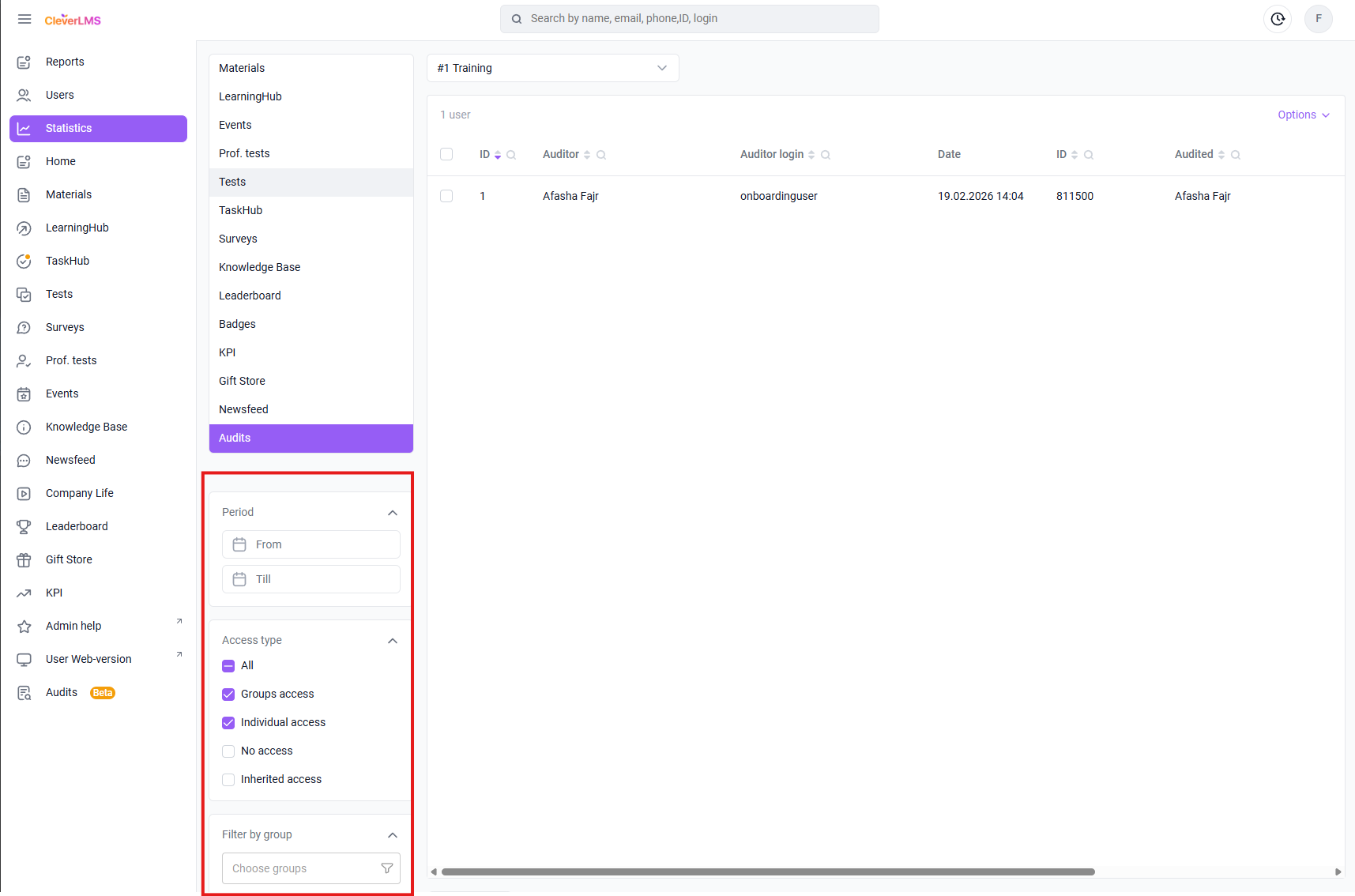Click the Leaderboard trophy icon in sidebar
The width and height of the screenshot is (1355, 896).
click(24, 526)
